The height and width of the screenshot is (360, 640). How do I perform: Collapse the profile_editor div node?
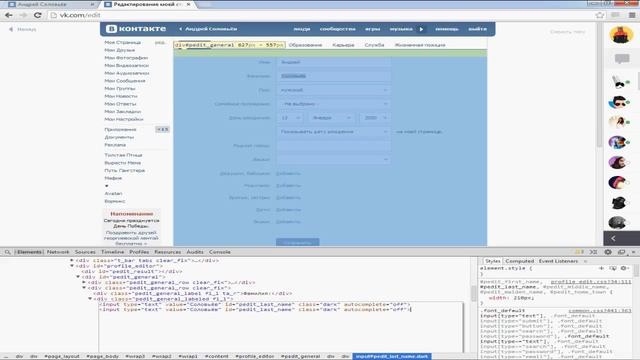click(72, 266)
